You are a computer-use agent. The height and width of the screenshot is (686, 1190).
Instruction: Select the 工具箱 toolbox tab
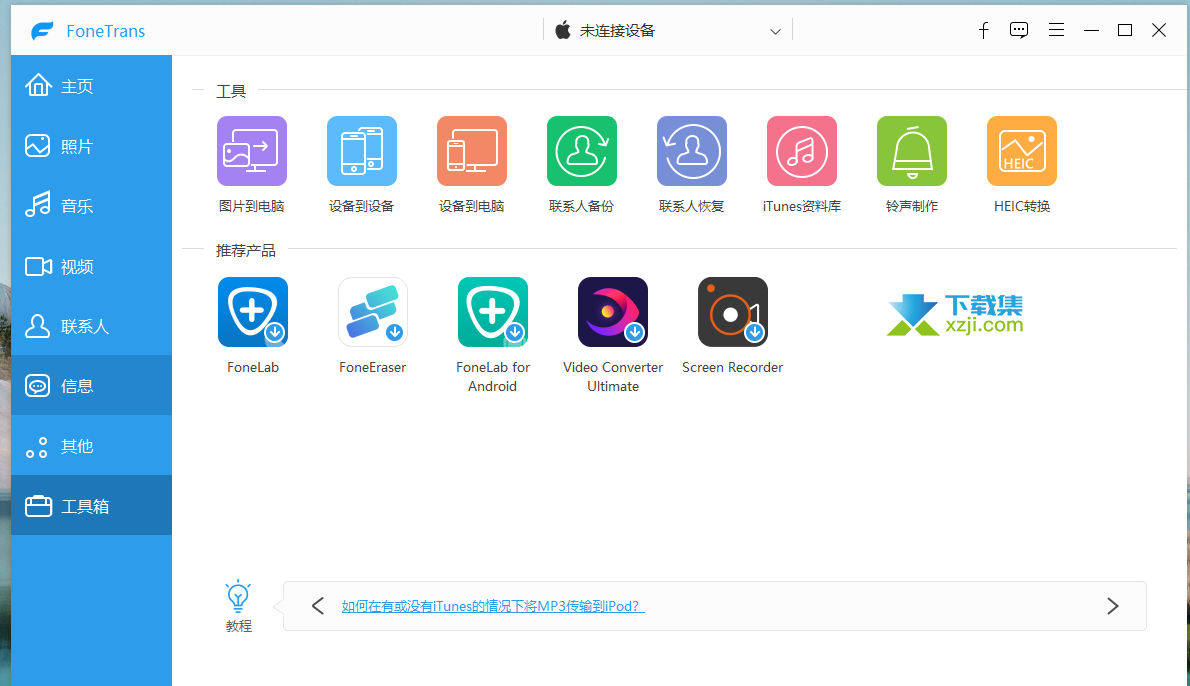[x=91, y=506]
